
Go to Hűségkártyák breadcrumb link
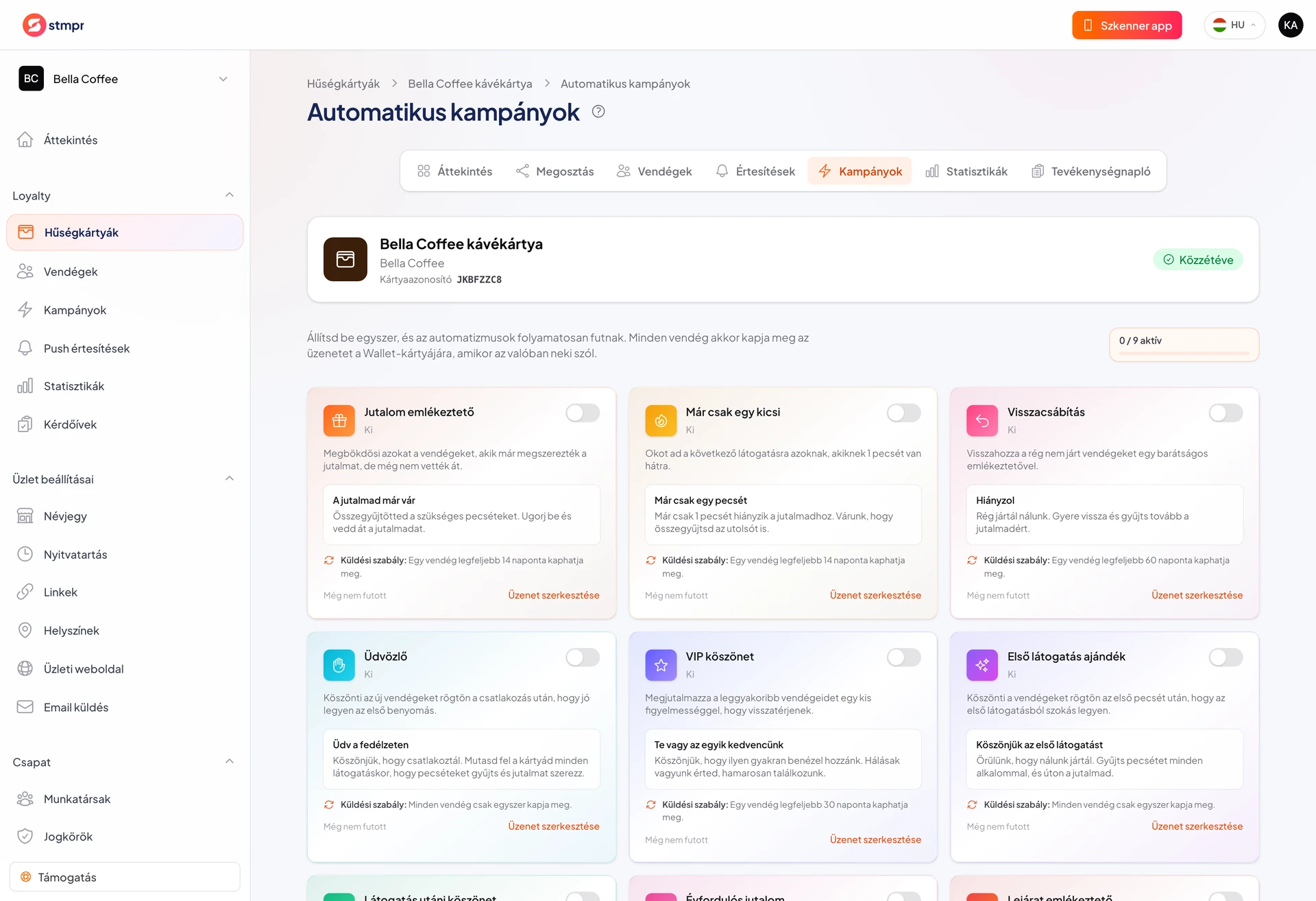click(343, 84)
